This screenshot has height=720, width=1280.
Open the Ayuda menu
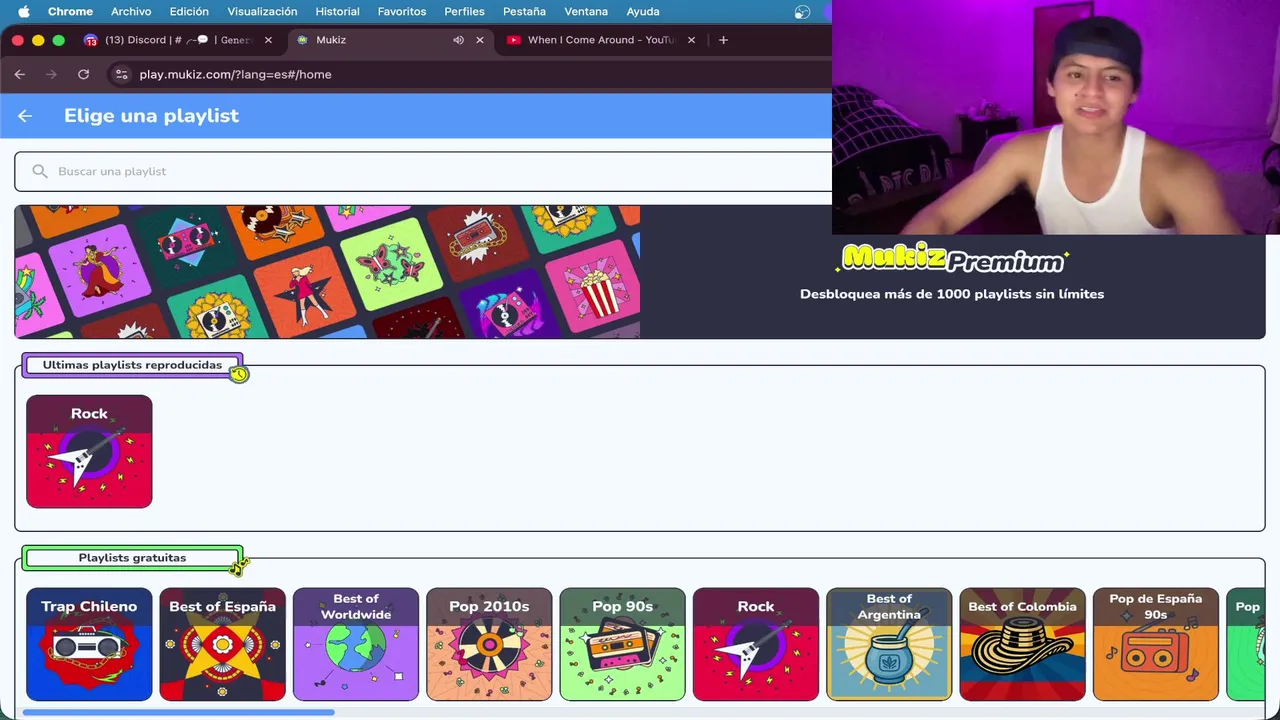click(643, 12)
